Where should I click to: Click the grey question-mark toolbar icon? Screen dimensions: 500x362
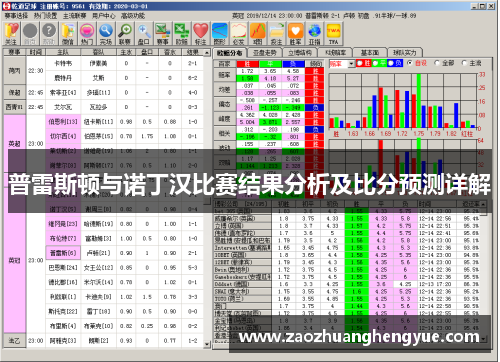(49, 33)
